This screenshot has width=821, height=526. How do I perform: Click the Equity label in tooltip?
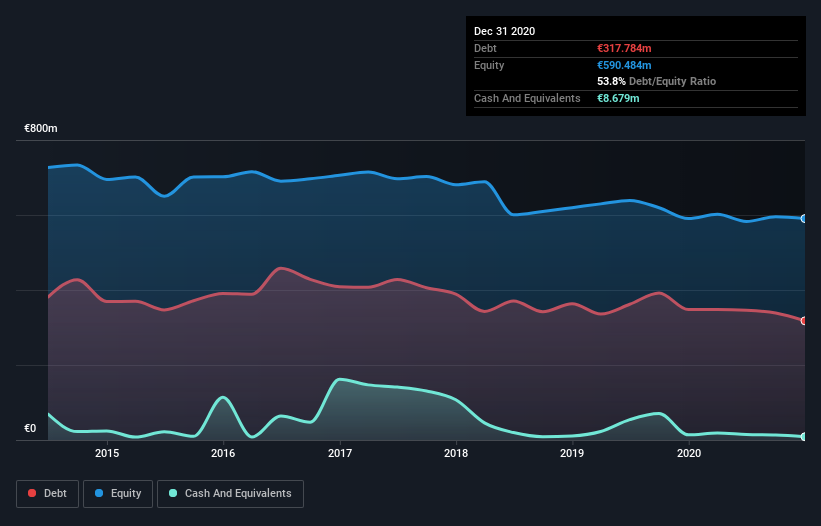click(489, 65)
